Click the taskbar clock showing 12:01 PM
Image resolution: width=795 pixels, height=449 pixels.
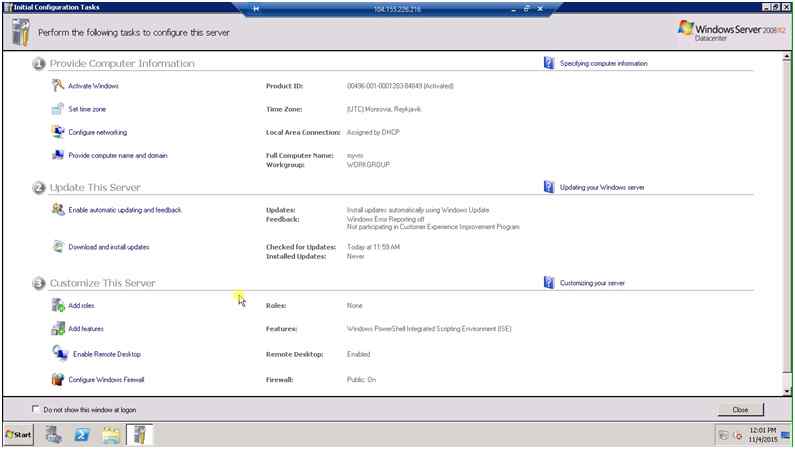pos(763,435)
